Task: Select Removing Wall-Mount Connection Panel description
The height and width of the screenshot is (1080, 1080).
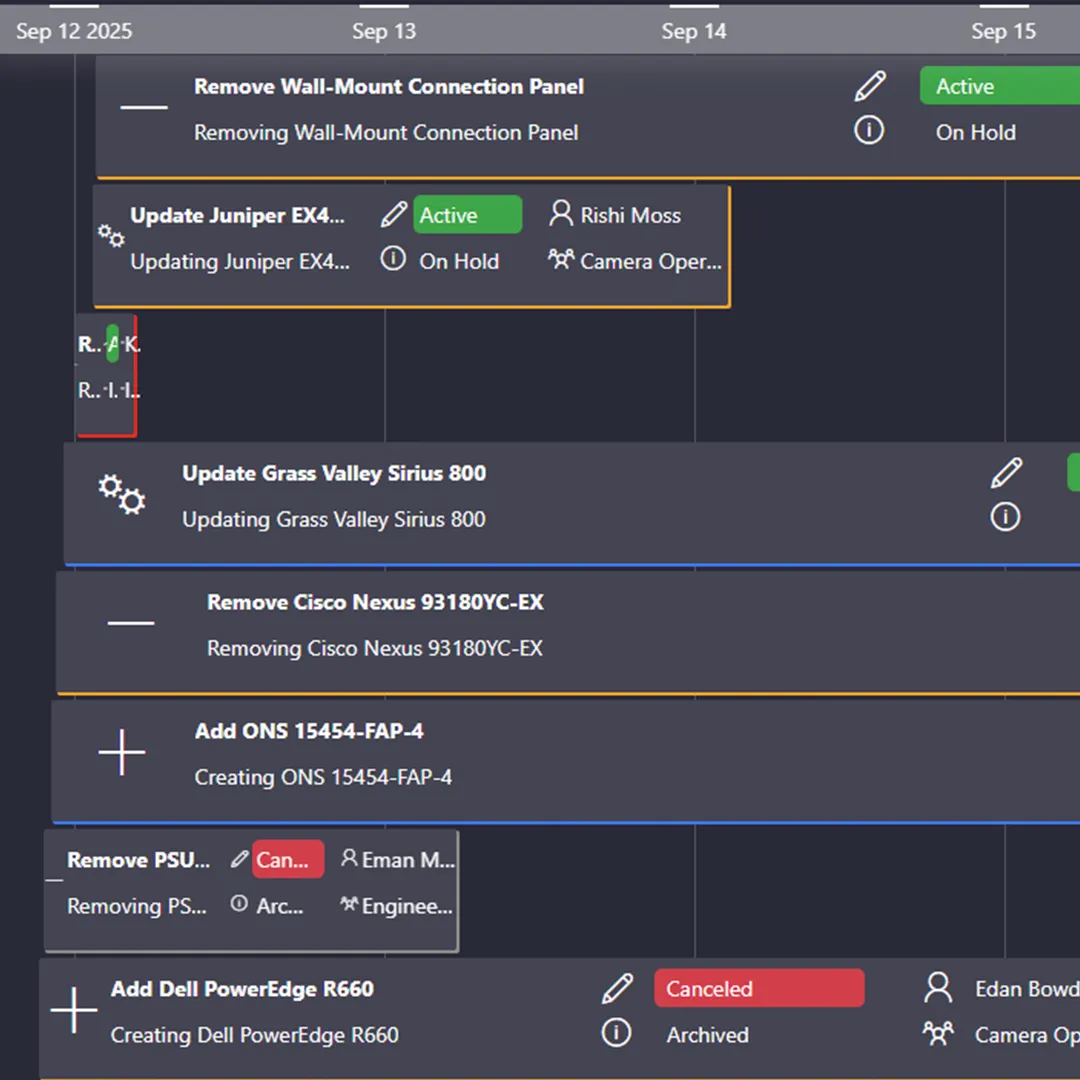Action: pos(386,132)
